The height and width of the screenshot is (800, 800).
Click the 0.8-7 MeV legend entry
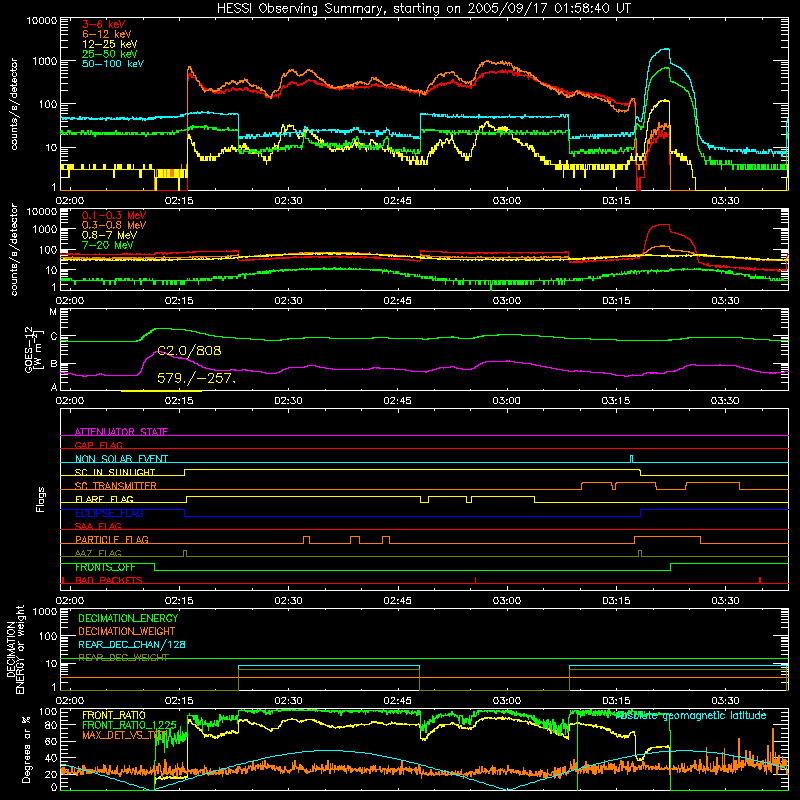click(110, 235)
